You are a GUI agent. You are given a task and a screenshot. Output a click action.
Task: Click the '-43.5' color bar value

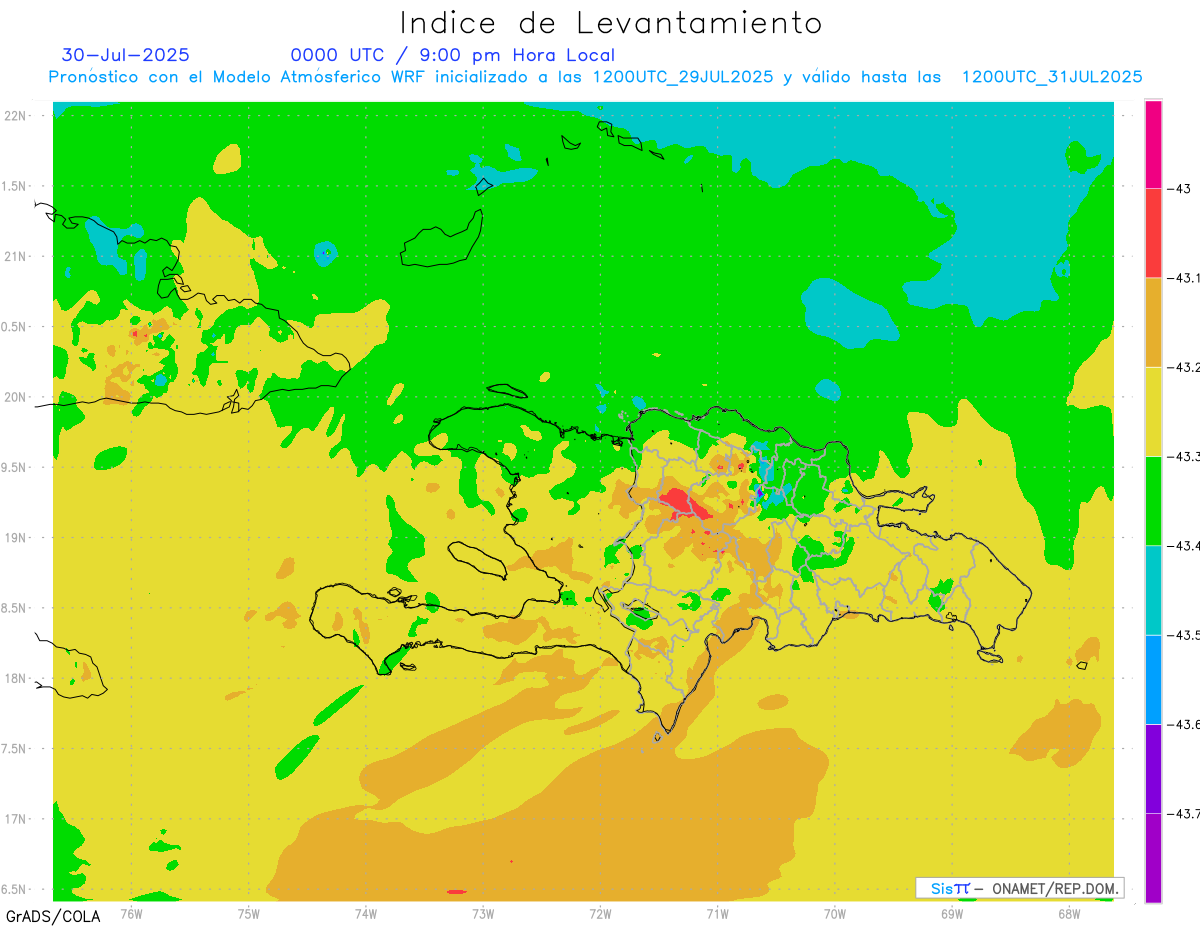1185,635
